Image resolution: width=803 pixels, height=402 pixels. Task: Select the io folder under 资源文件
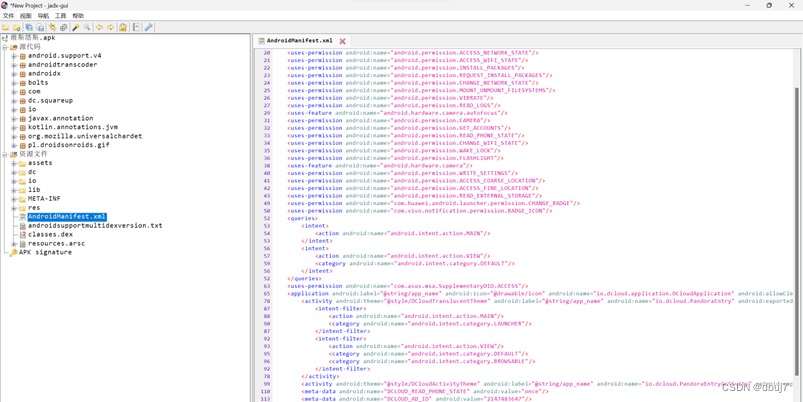(32, 181)
